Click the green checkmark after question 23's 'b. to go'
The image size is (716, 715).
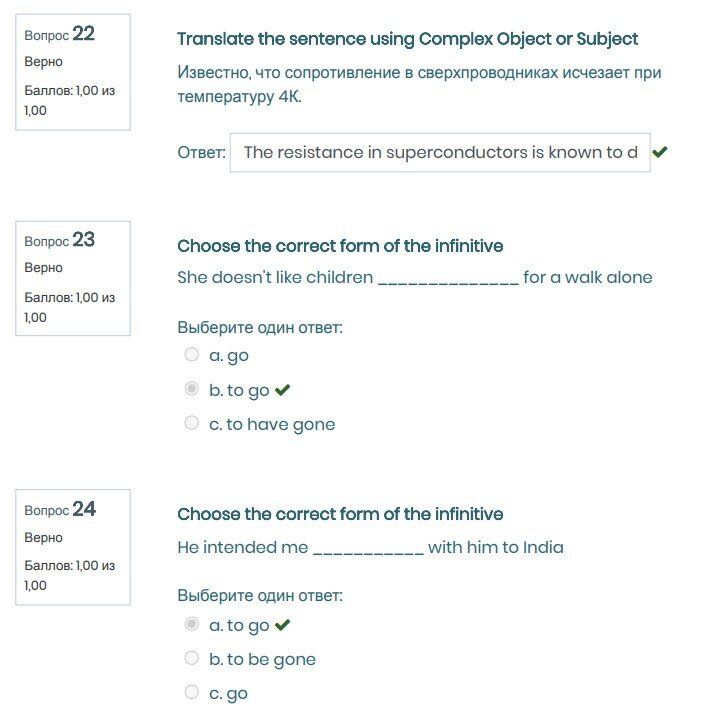(x=282, y=390)
